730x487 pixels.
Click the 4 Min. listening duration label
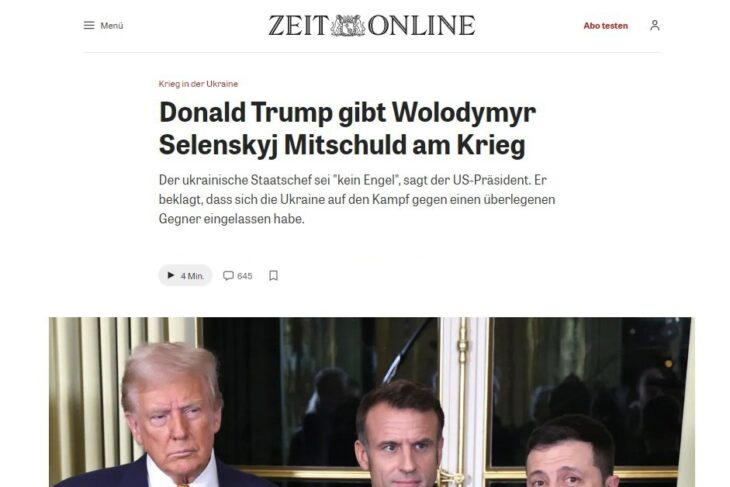[192, 276]
